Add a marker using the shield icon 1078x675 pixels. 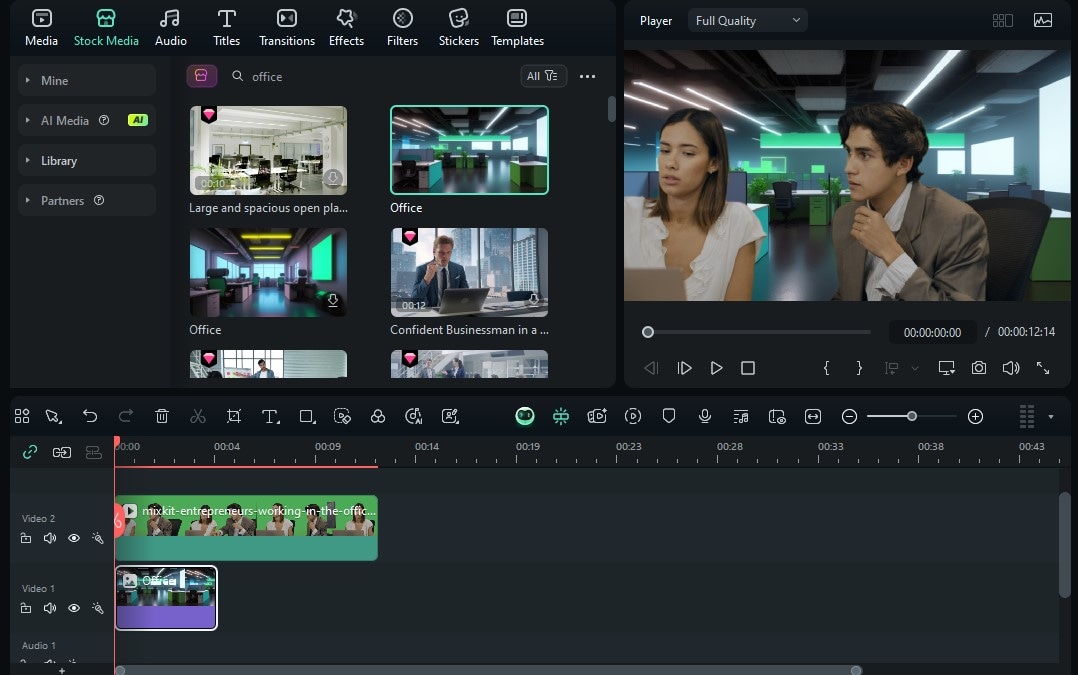[669, 416]
